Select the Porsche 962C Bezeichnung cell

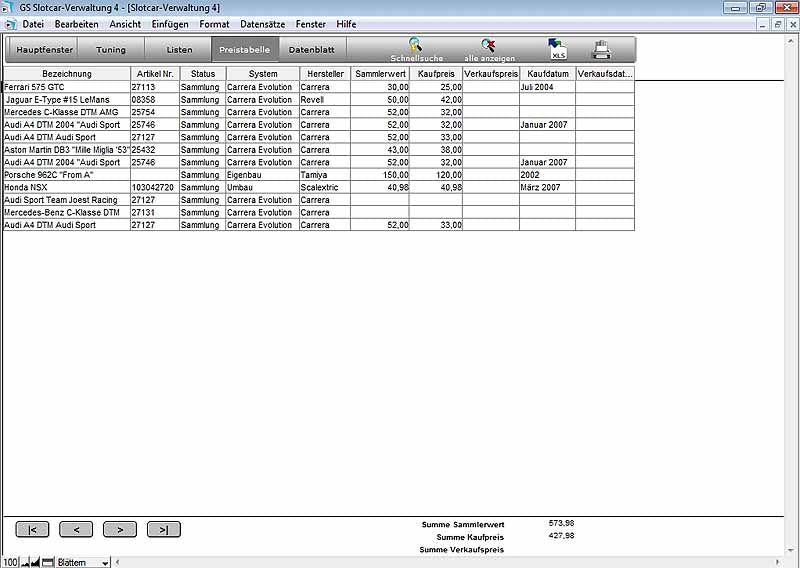pyautogui.click(x=66, y=174)
